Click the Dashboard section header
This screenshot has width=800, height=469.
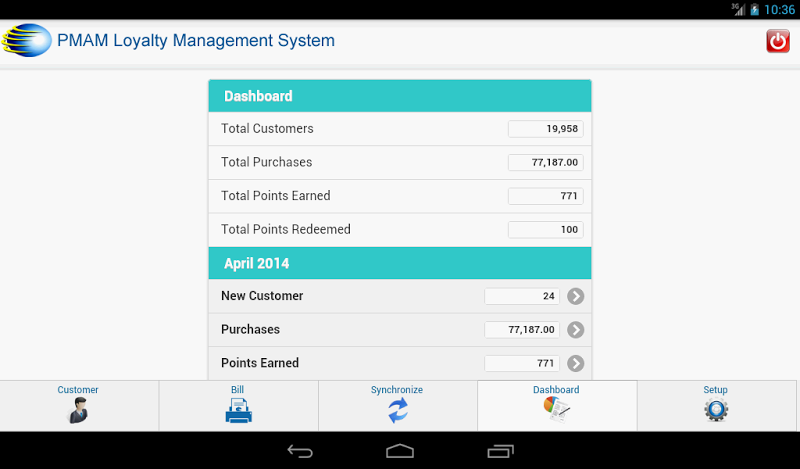click(x=400, y=96)
